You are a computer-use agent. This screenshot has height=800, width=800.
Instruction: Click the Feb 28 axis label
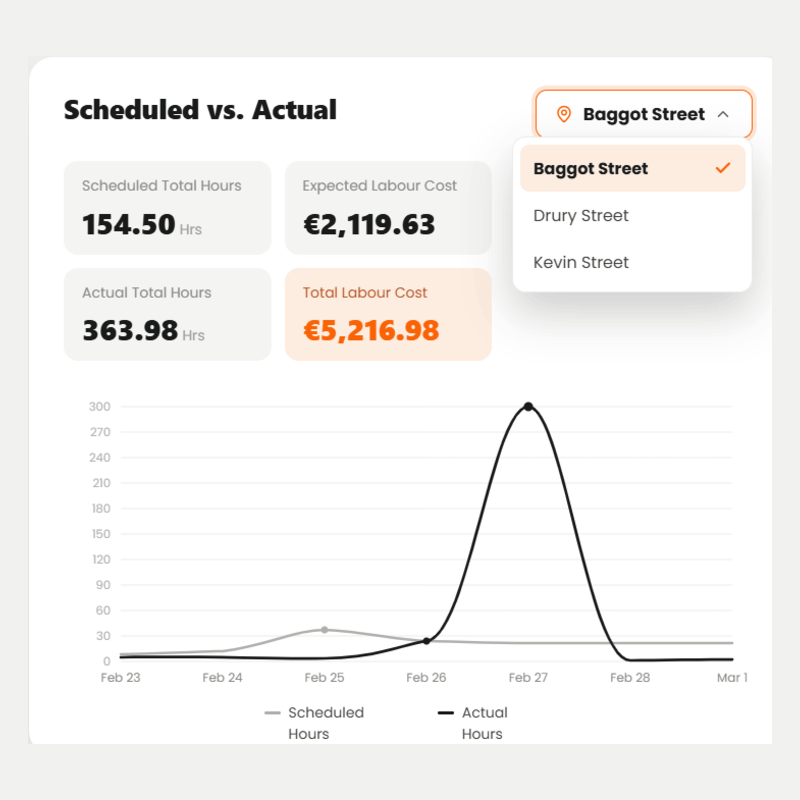coord(630,678)
